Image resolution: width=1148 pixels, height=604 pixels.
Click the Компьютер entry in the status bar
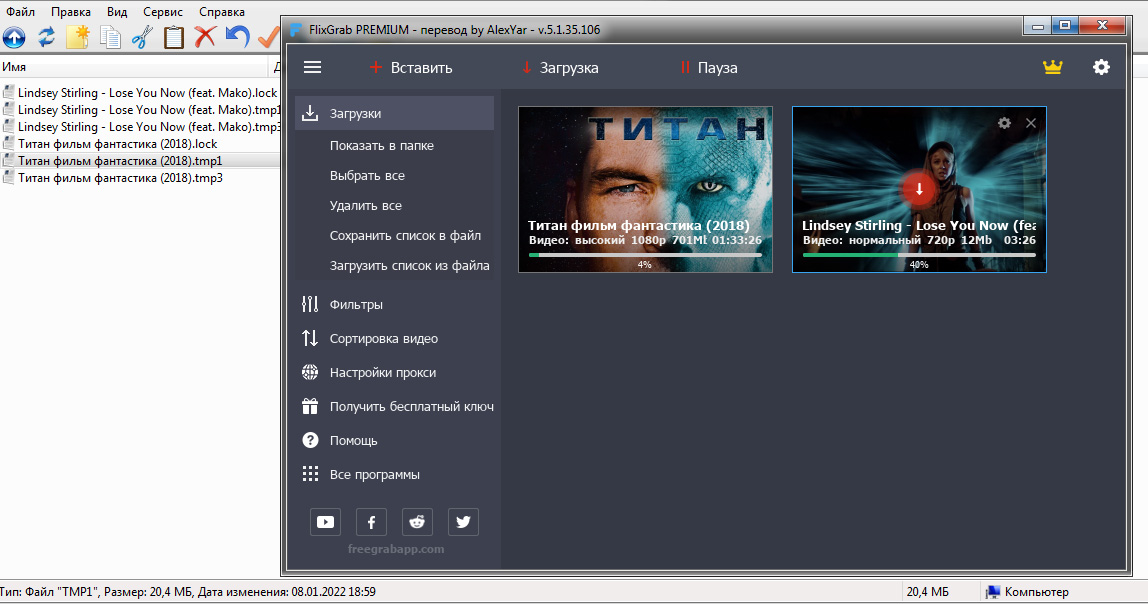[x=1027, y=592]
